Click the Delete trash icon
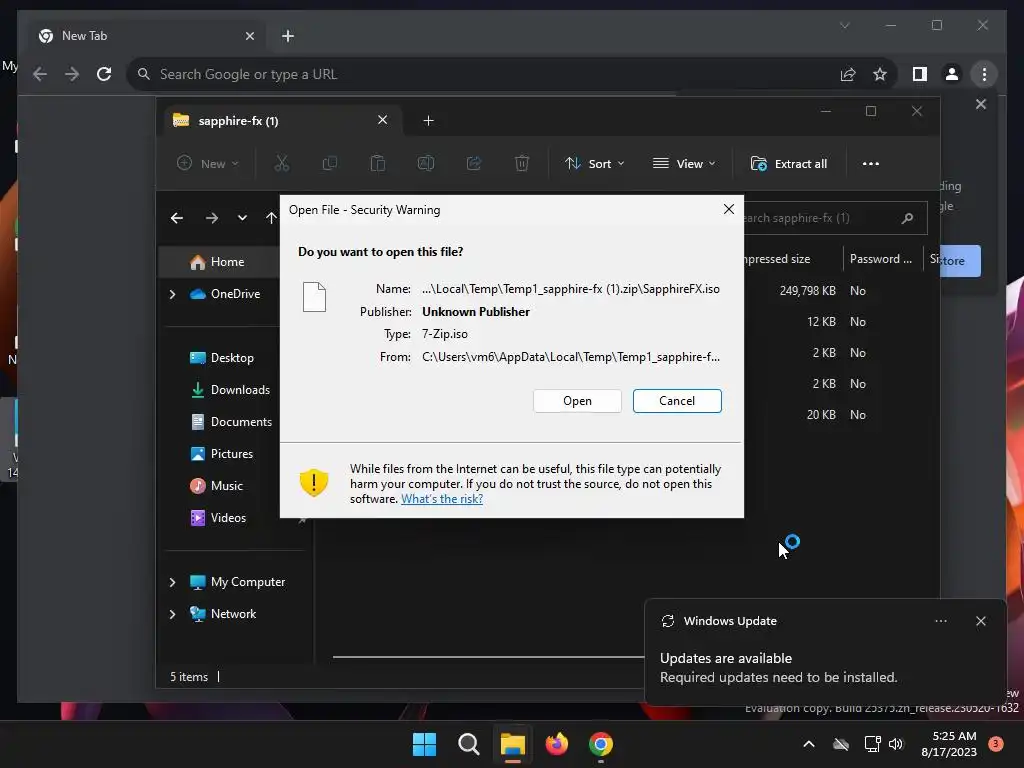 (522, 164)
